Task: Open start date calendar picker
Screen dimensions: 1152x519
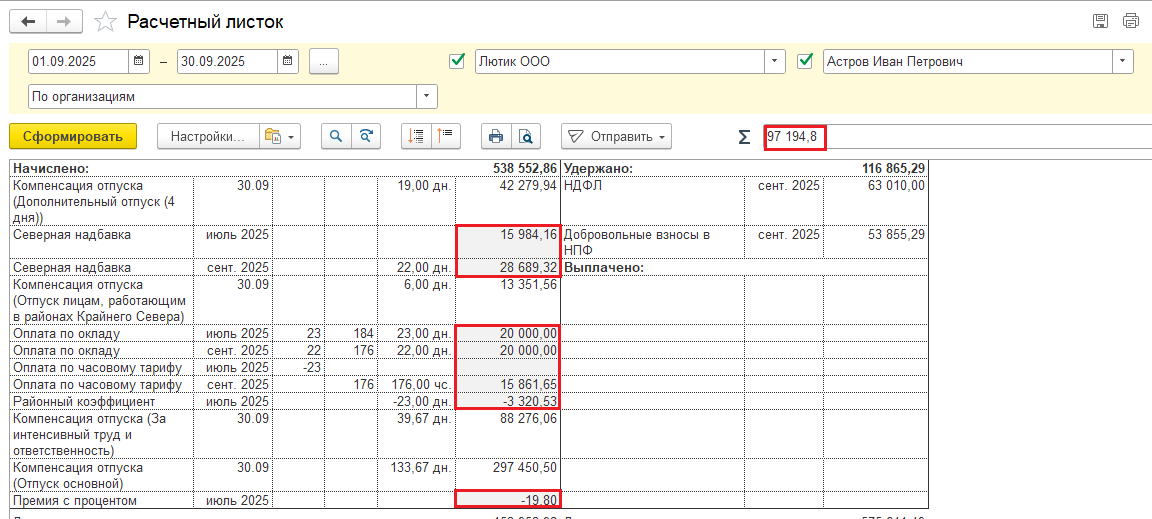Action: [139, 62]
